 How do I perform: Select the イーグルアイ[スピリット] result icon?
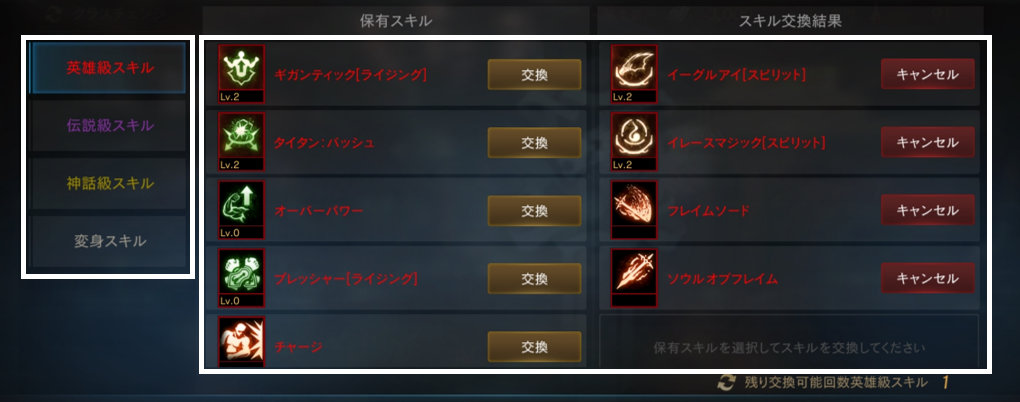pos(634,74)
